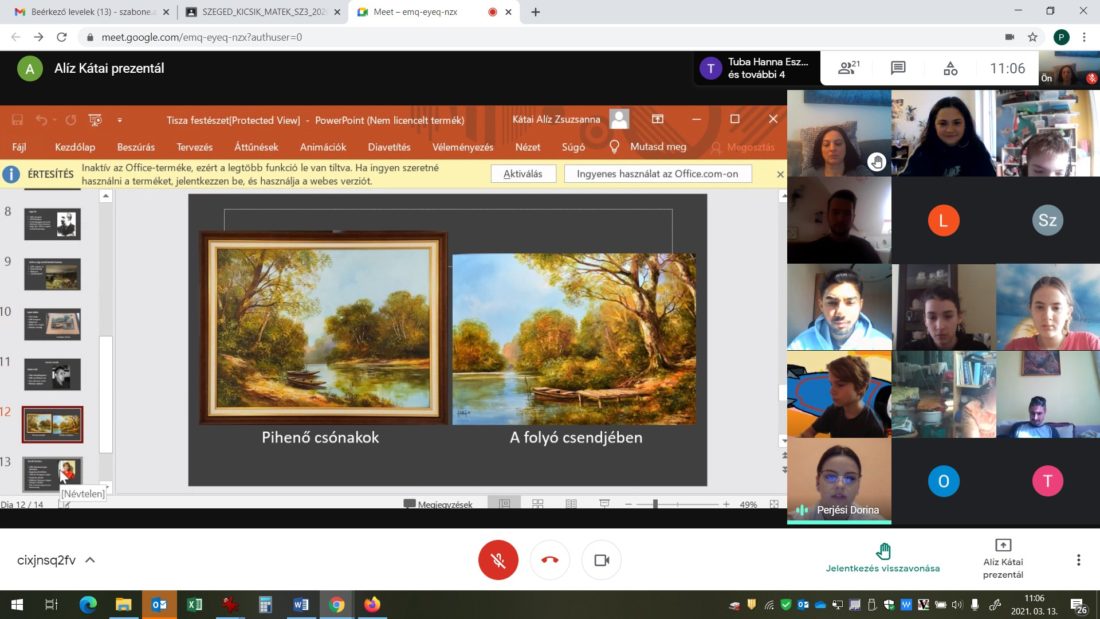Click the red hang up call button
Image resolution: width=1100 pixels, height=619 pixels.
(x=550, y=560)
